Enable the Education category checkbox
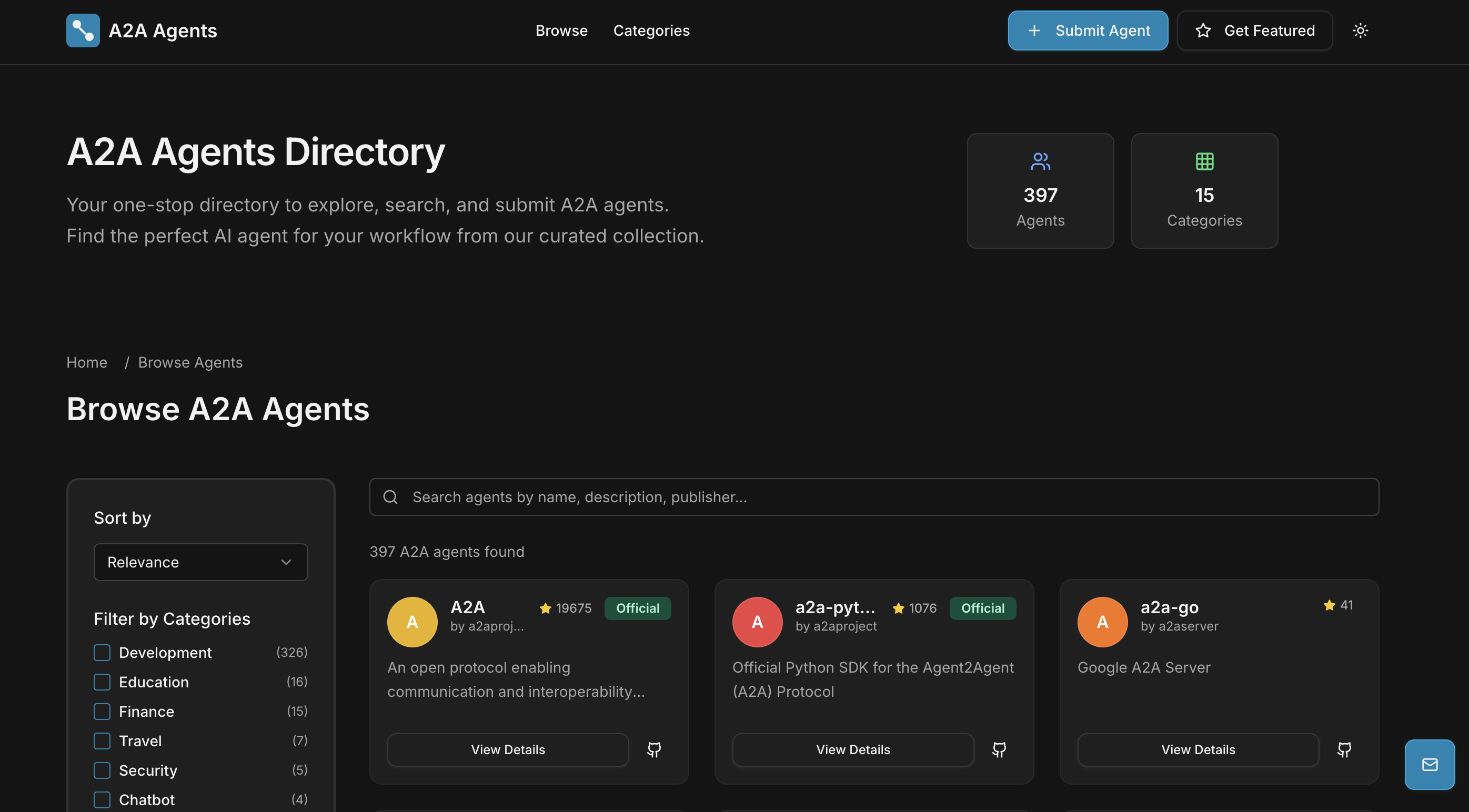This screenshot has width=1469, height=812. pos(102,682)
